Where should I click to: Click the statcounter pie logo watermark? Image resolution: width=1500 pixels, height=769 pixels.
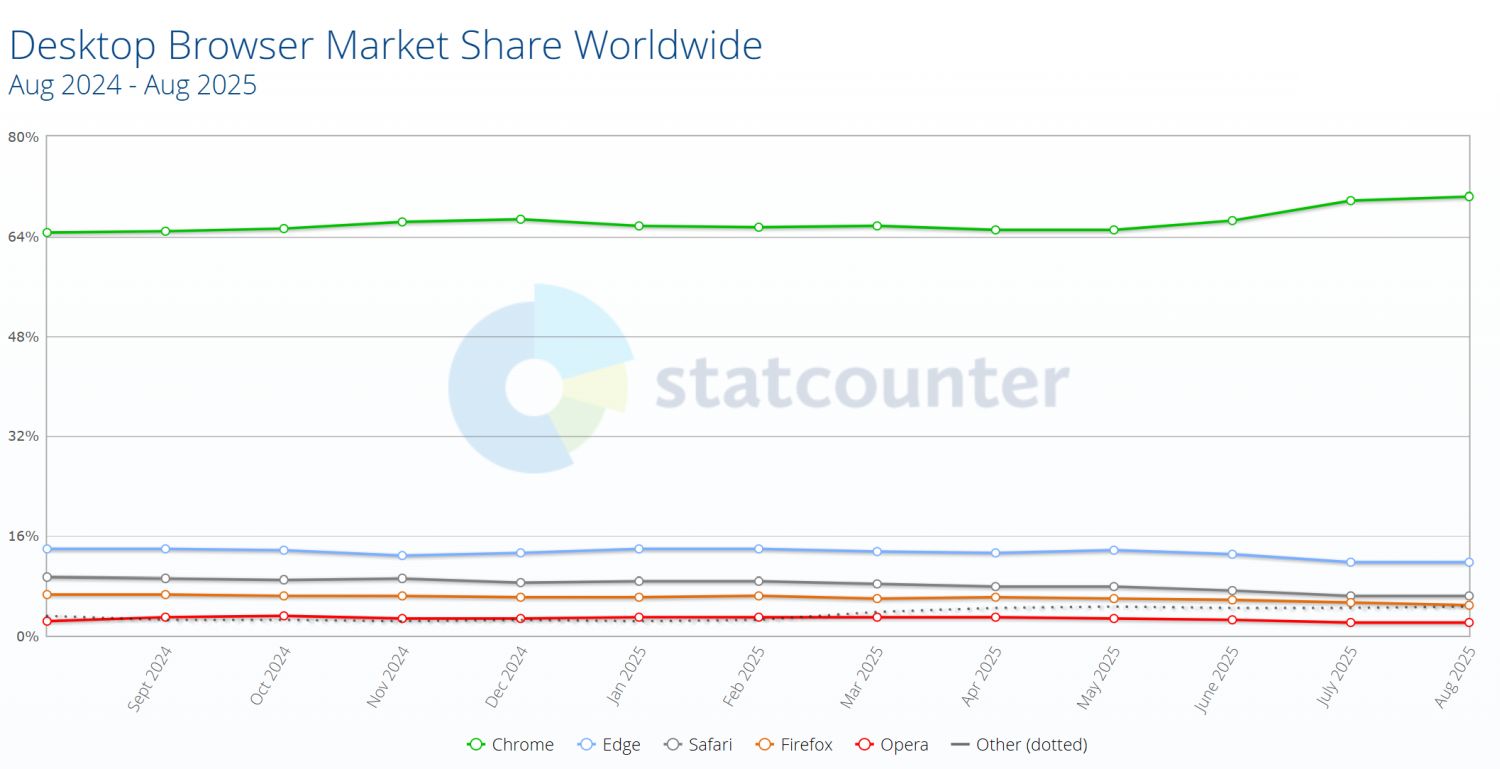(539, 379)
